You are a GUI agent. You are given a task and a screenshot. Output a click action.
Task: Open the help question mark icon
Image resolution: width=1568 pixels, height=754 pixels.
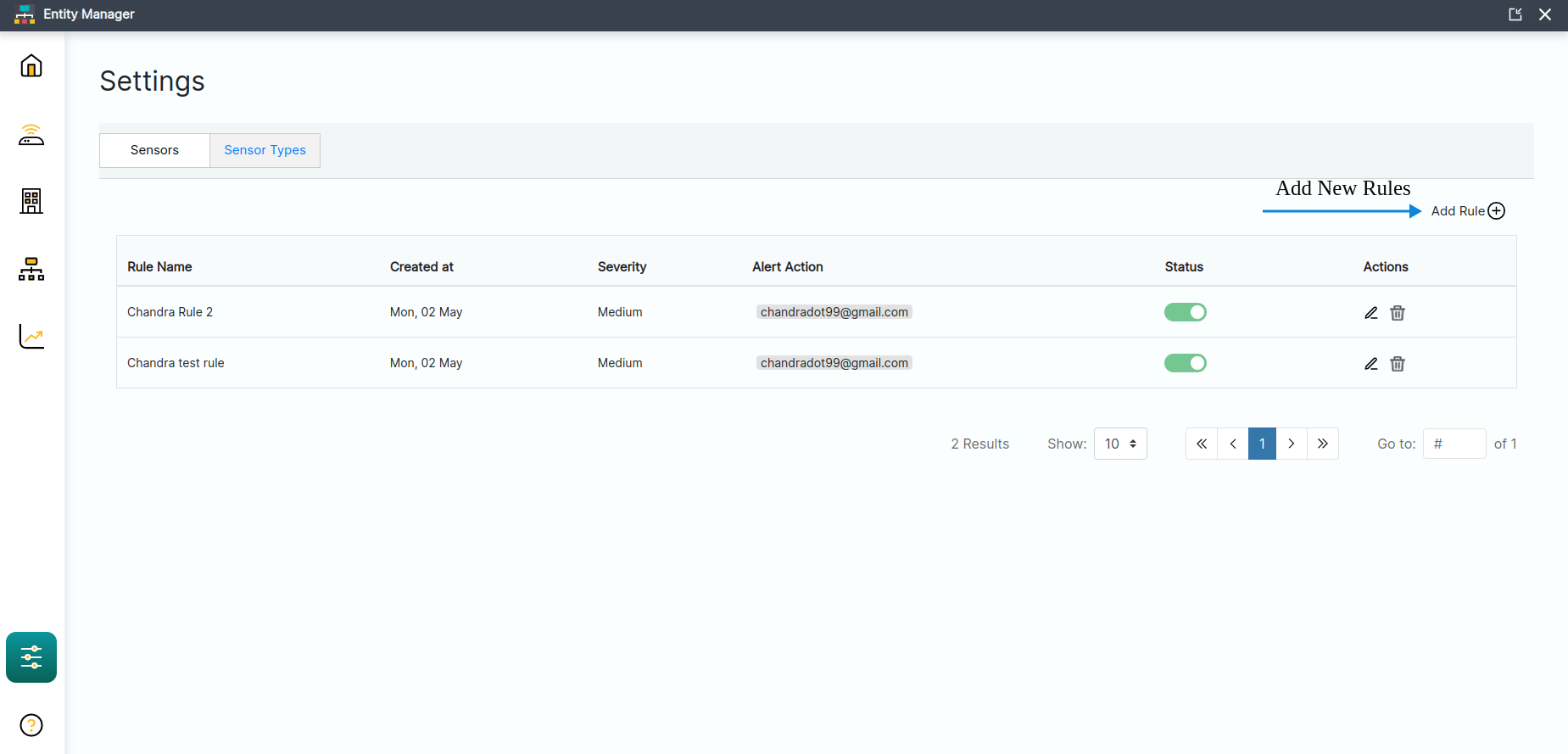pyautogui.click(x=31, y=725)
